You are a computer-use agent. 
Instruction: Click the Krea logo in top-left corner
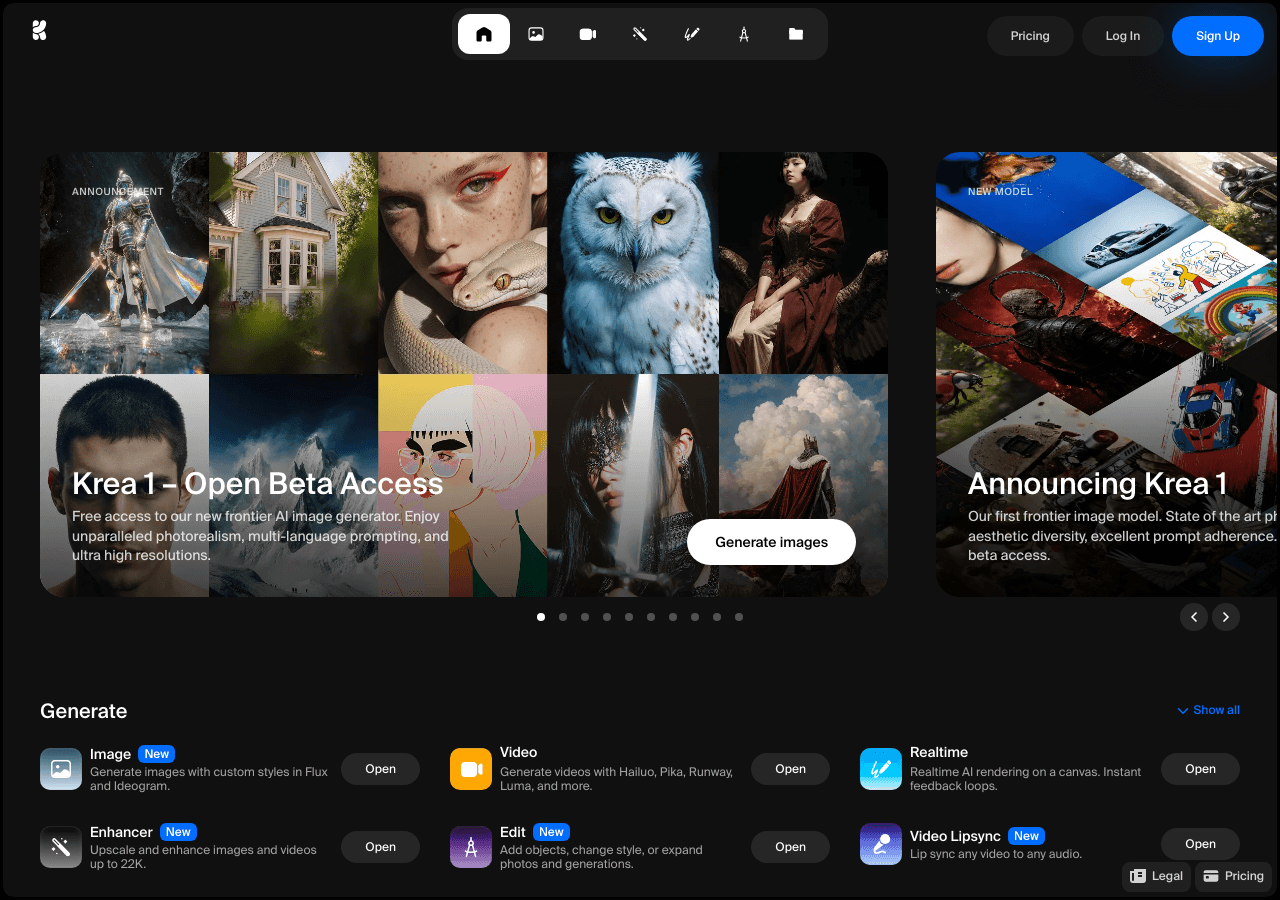(39, 31)
